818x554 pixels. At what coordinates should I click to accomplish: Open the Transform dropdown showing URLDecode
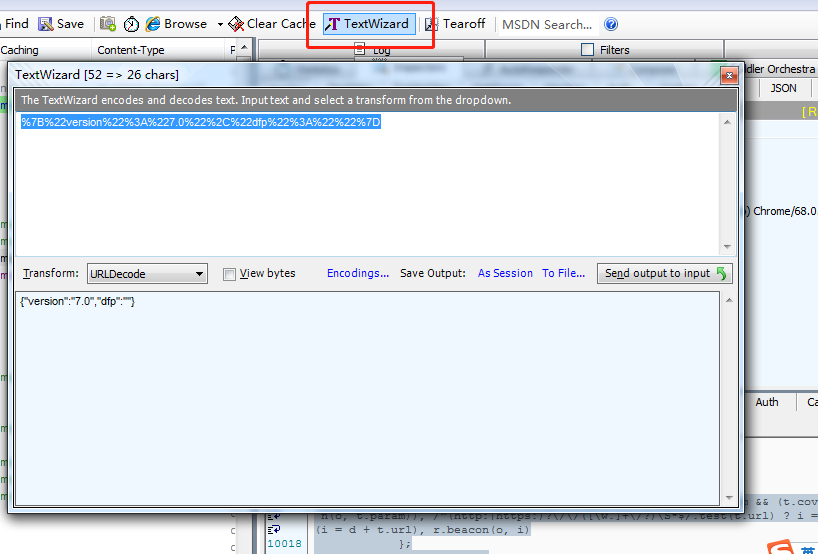(147, 274)
